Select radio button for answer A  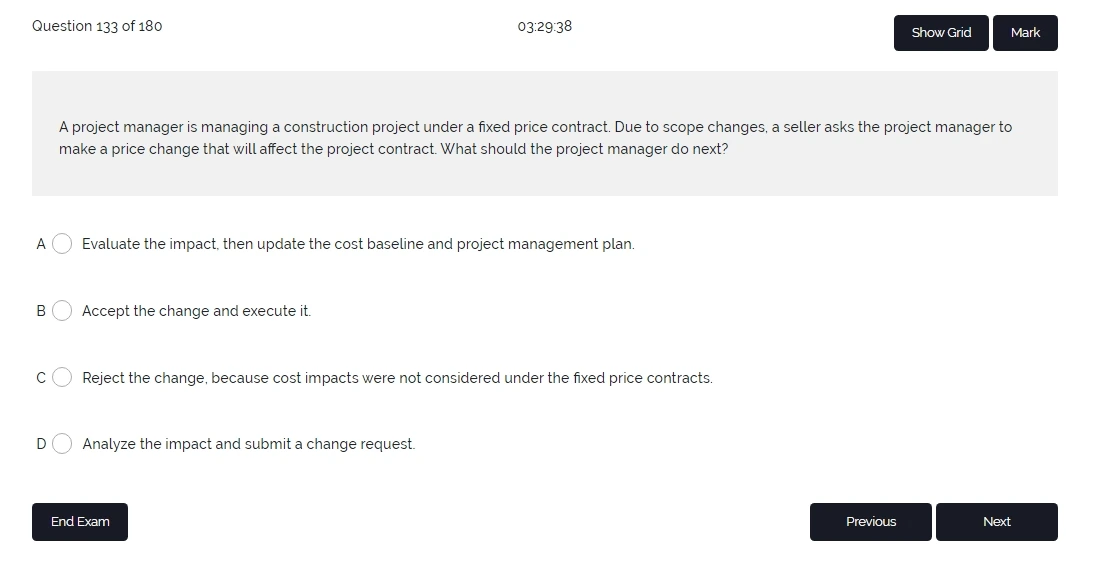[62, 244]
